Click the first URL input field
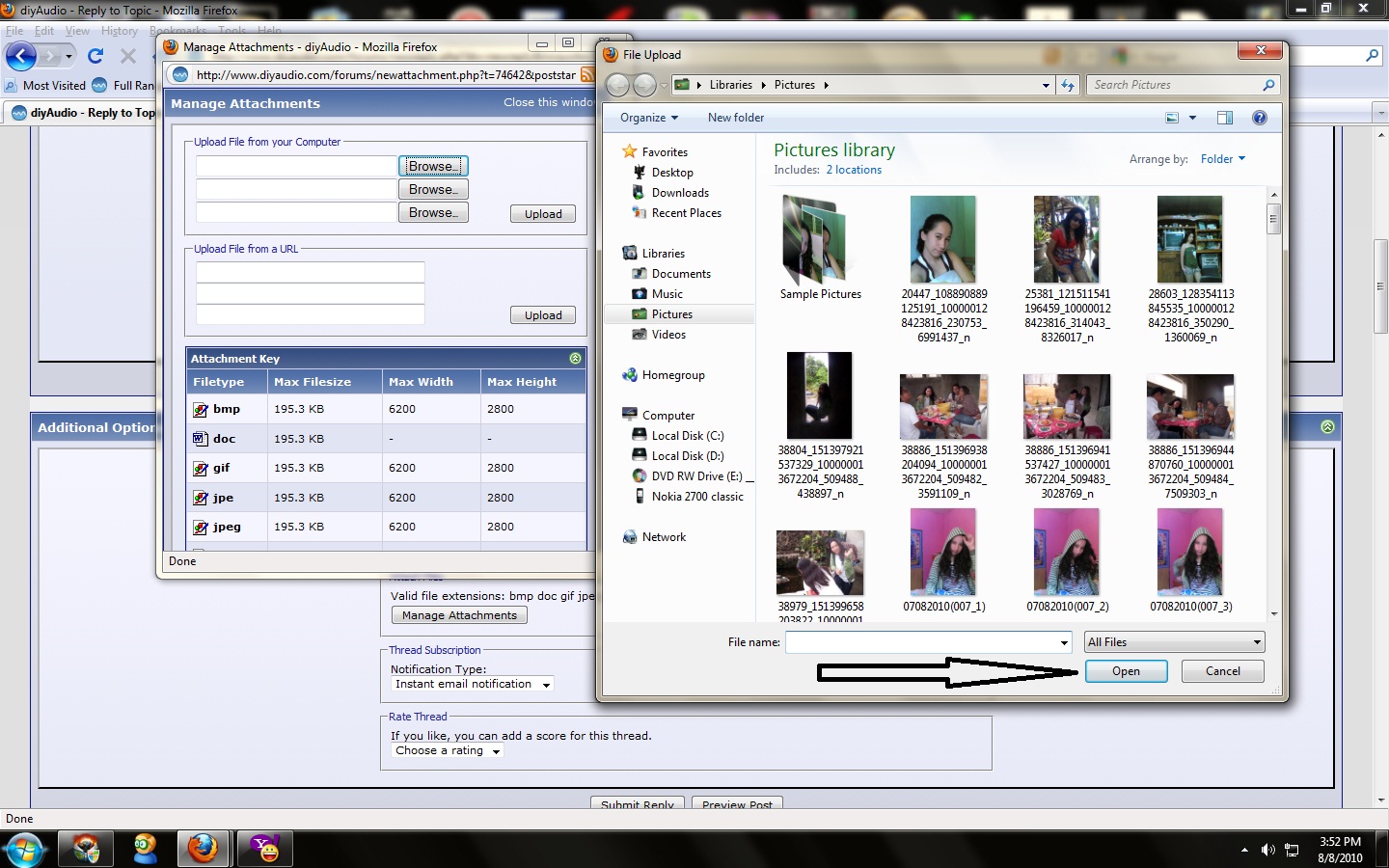The image size is (1389, 868). [311, 272]
